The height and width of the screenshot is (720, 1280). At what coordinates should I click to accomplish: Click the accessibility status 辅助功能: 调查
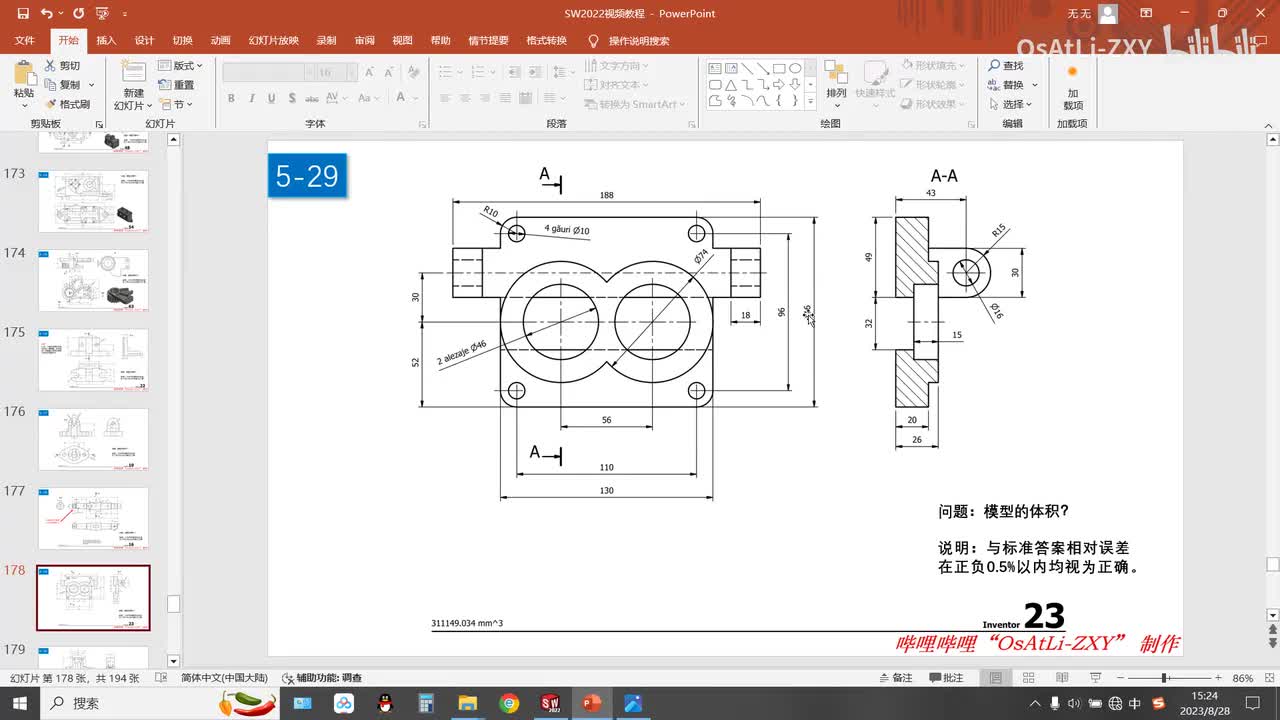pyautogui.click(x=322, y=678)
